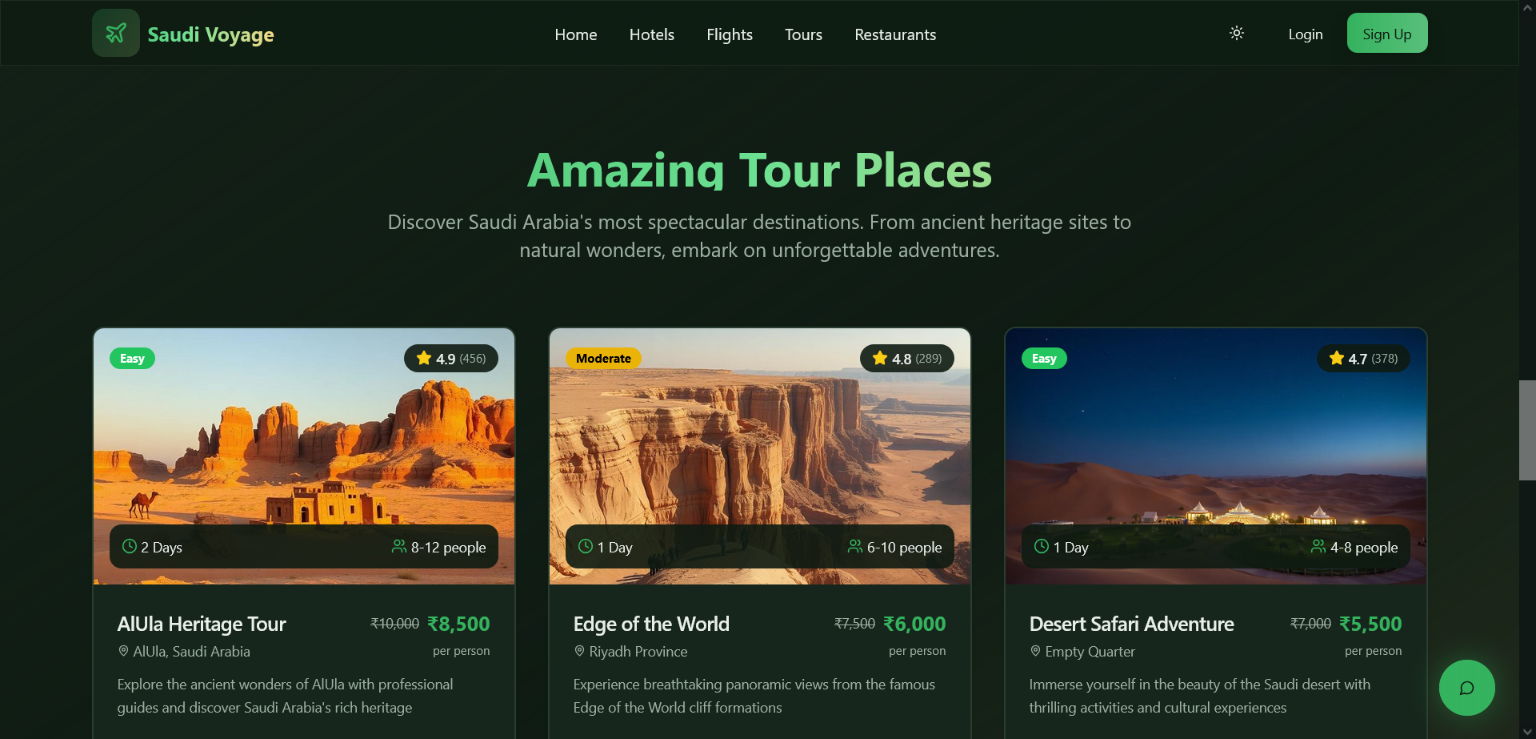Click the people icon next to 4-8 people
This screenshot has width=1536, height=739.
click(x=1318, y=547)
